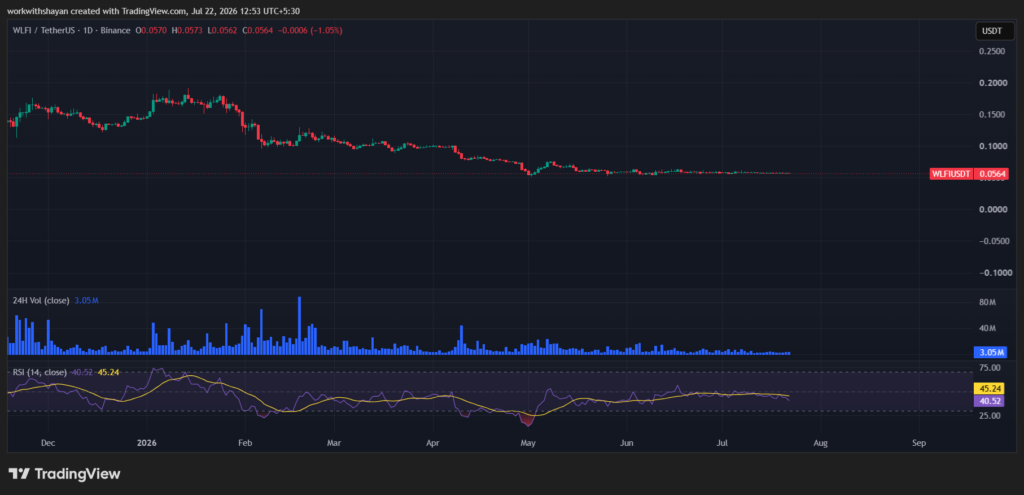Click the blue 3.05M volume axis tag
The height and width of the screenshot is (495, 1024).
click(991, 353)
